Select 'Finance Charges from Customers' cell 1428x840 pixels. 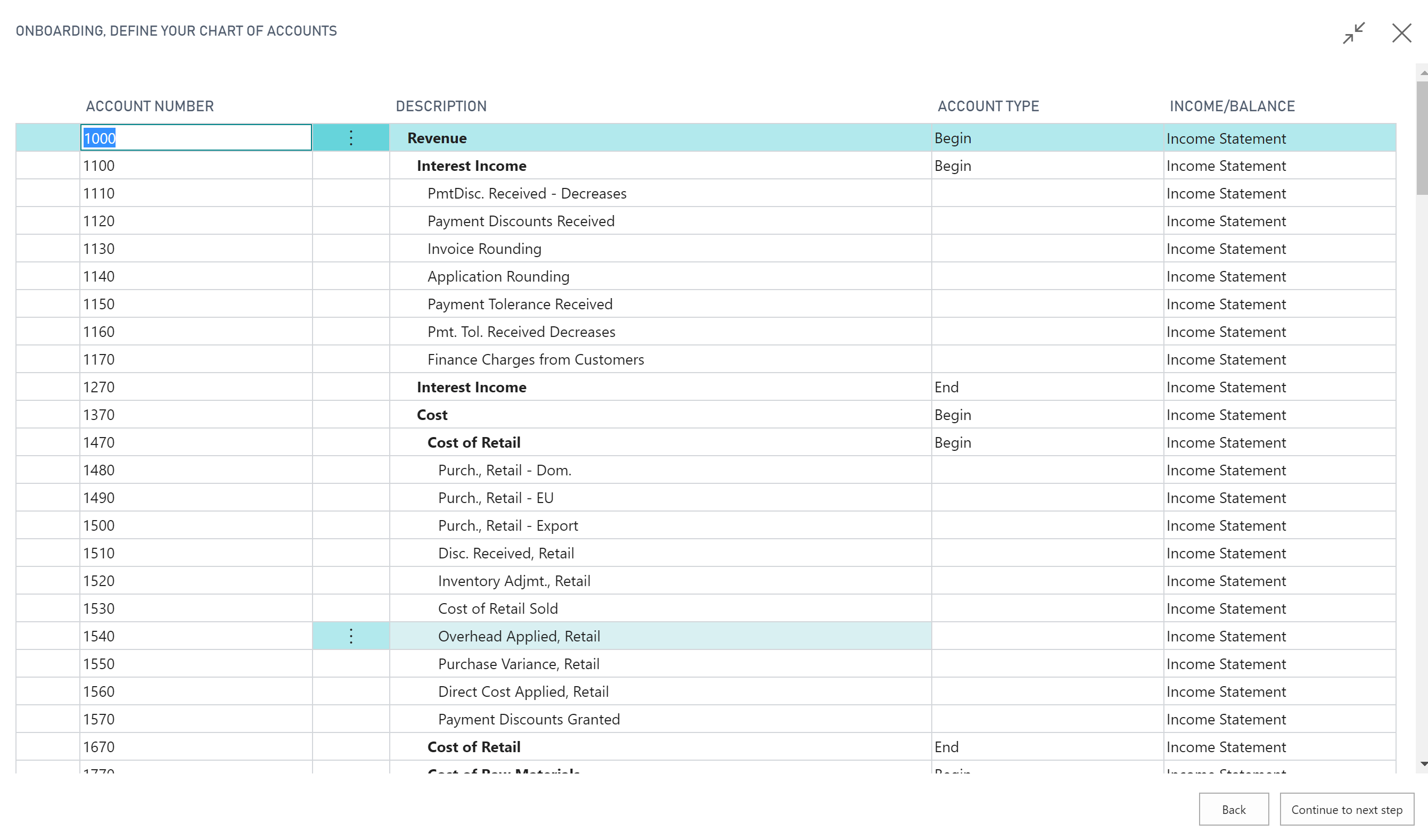point(661,359)
